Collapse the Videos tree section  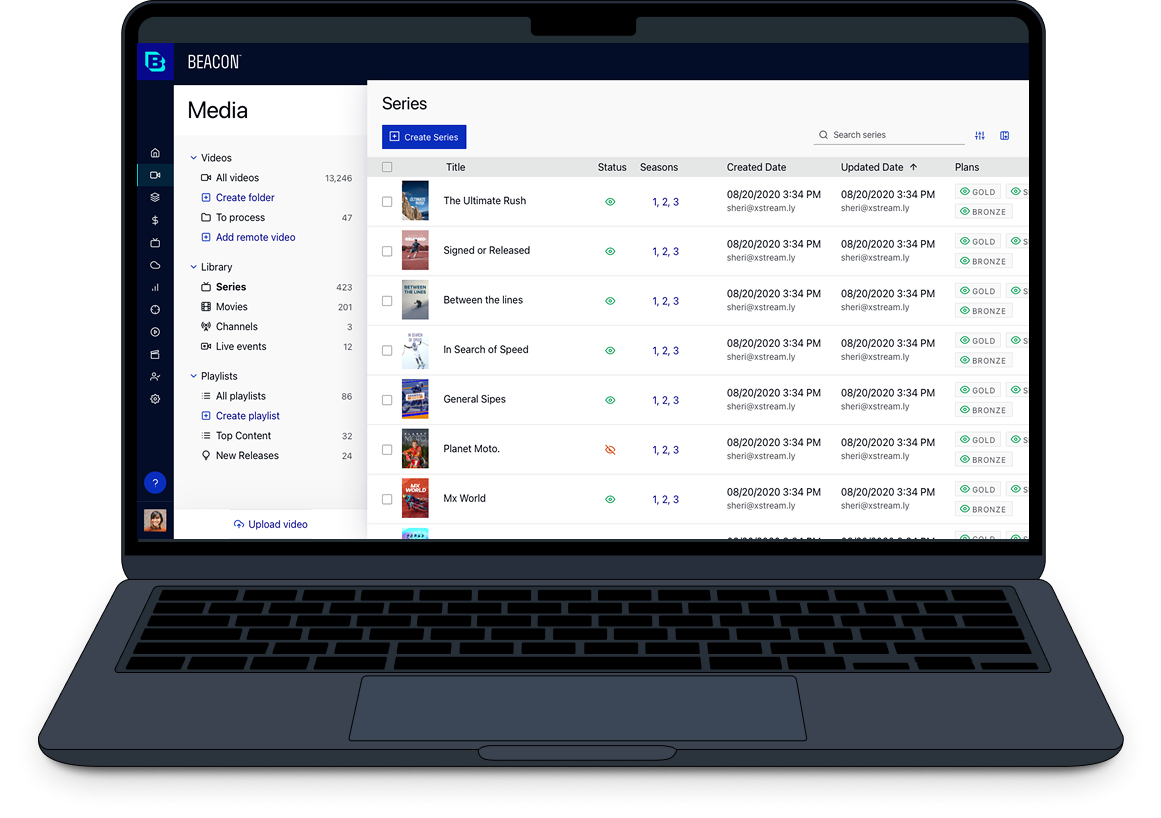point(193,157)
